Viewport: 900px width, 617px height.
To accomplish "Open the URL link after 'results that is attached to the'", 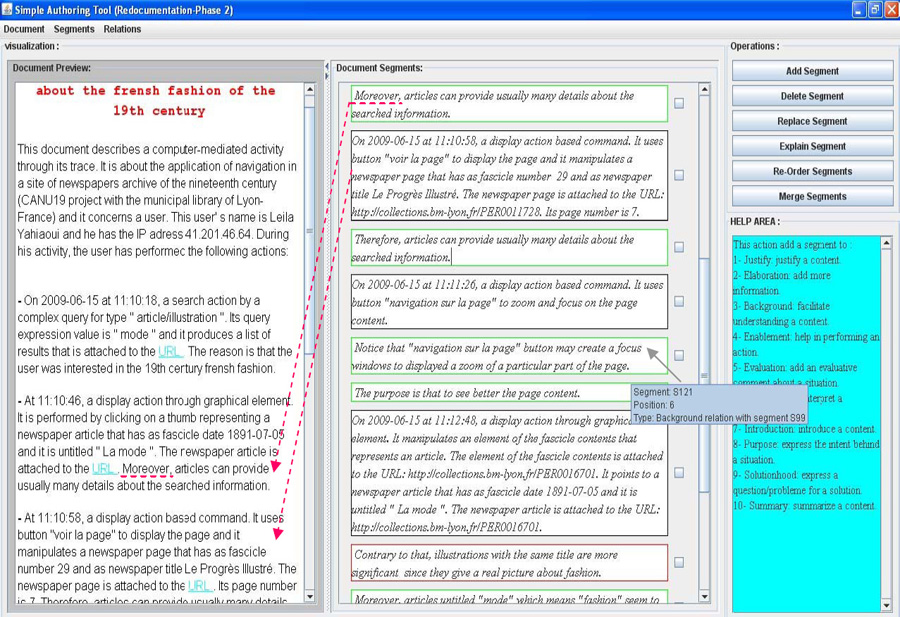I will click(x=170, y=351).
